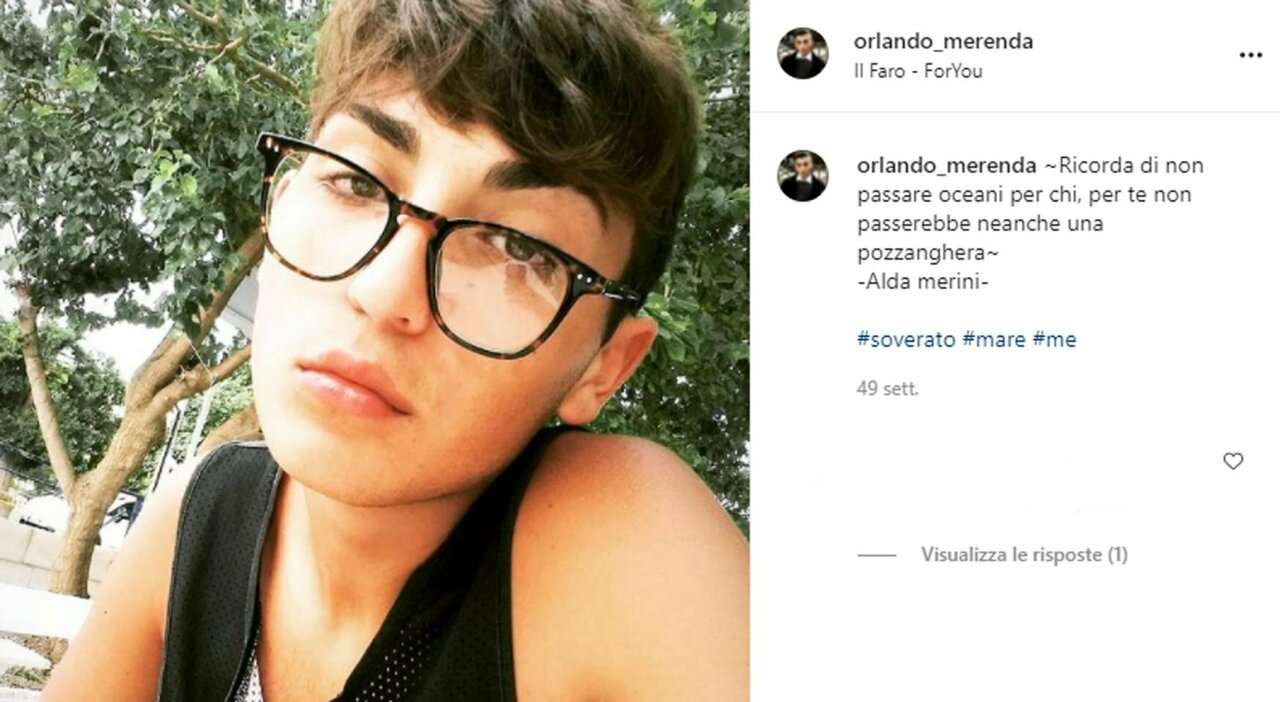
Task: Click orlando_merenda username in the caption
Action: point(946,166)
